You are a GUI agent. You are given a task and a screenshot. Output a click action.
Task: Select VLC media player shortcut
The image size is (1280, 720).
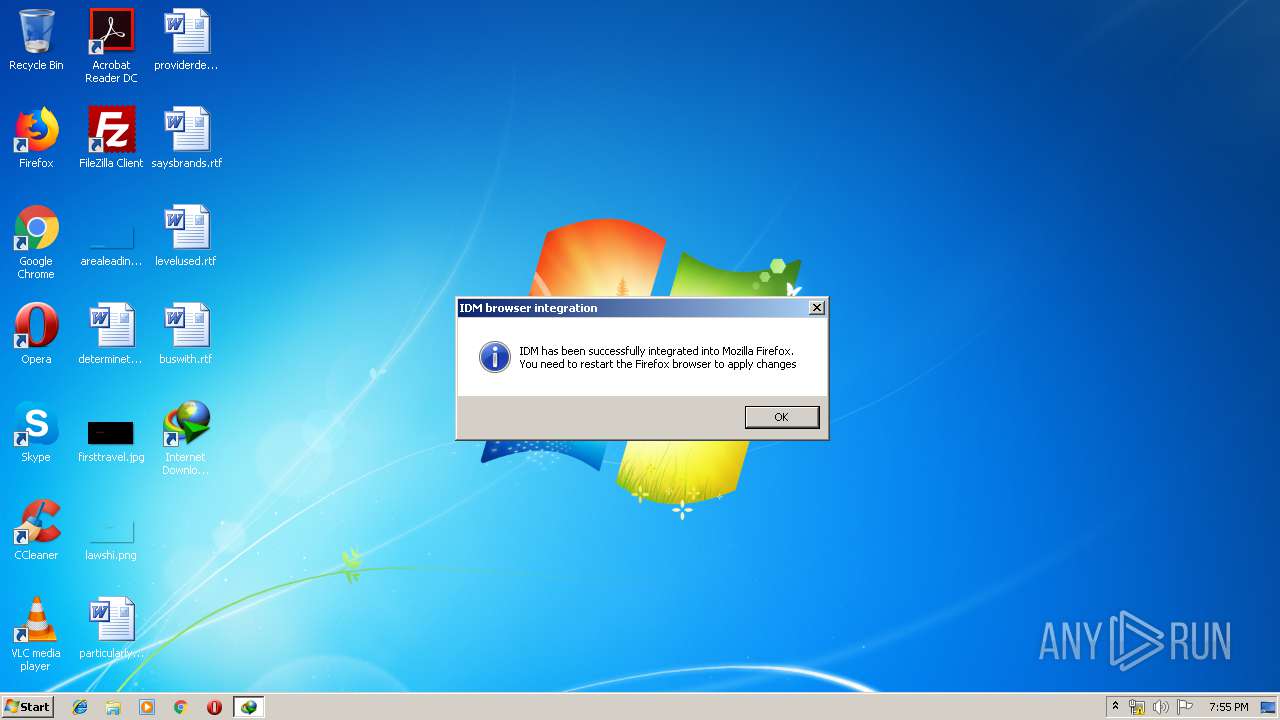click(36, 634)
